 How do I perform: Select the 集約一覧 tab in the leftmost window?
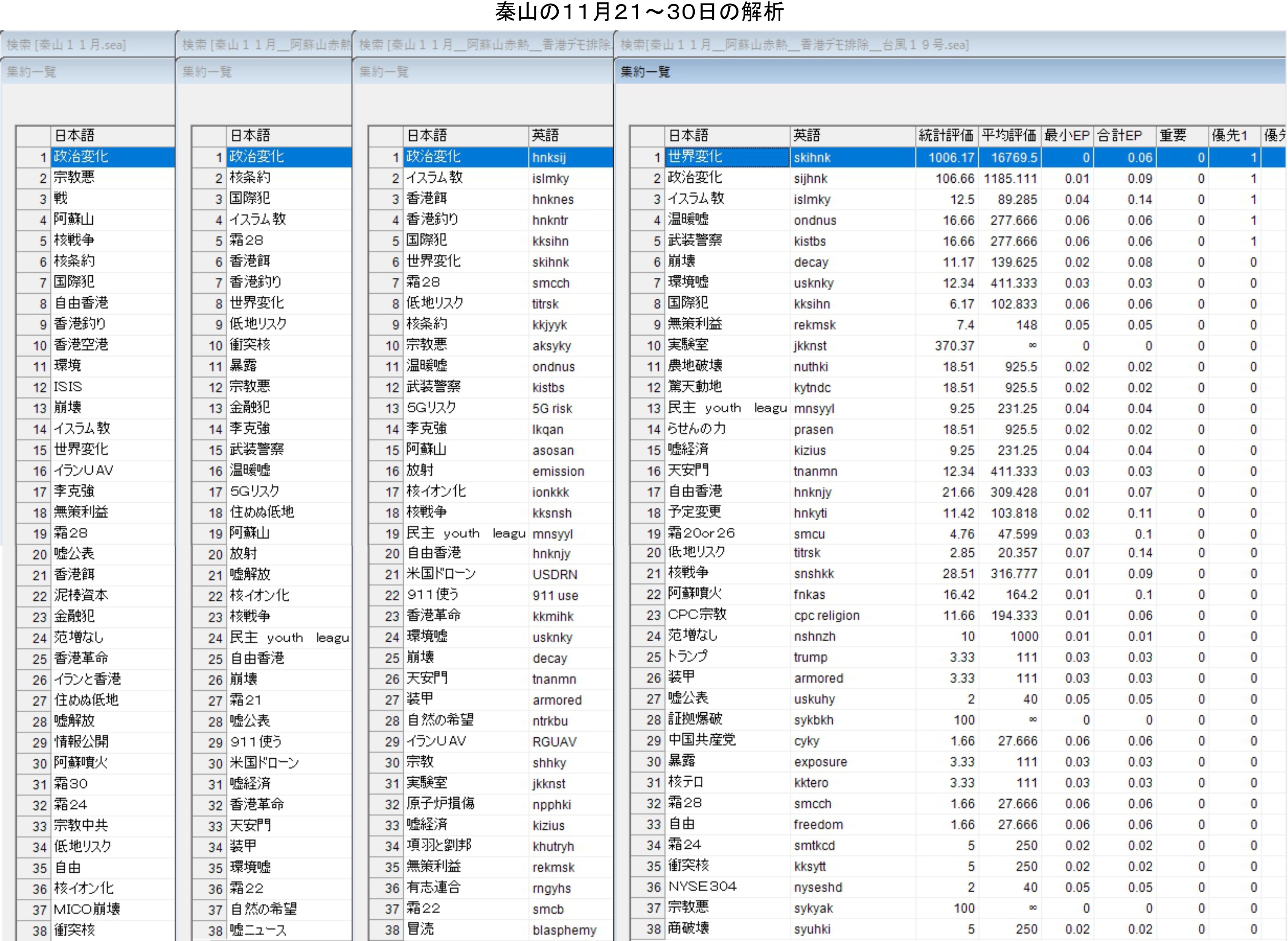[31, 72]
